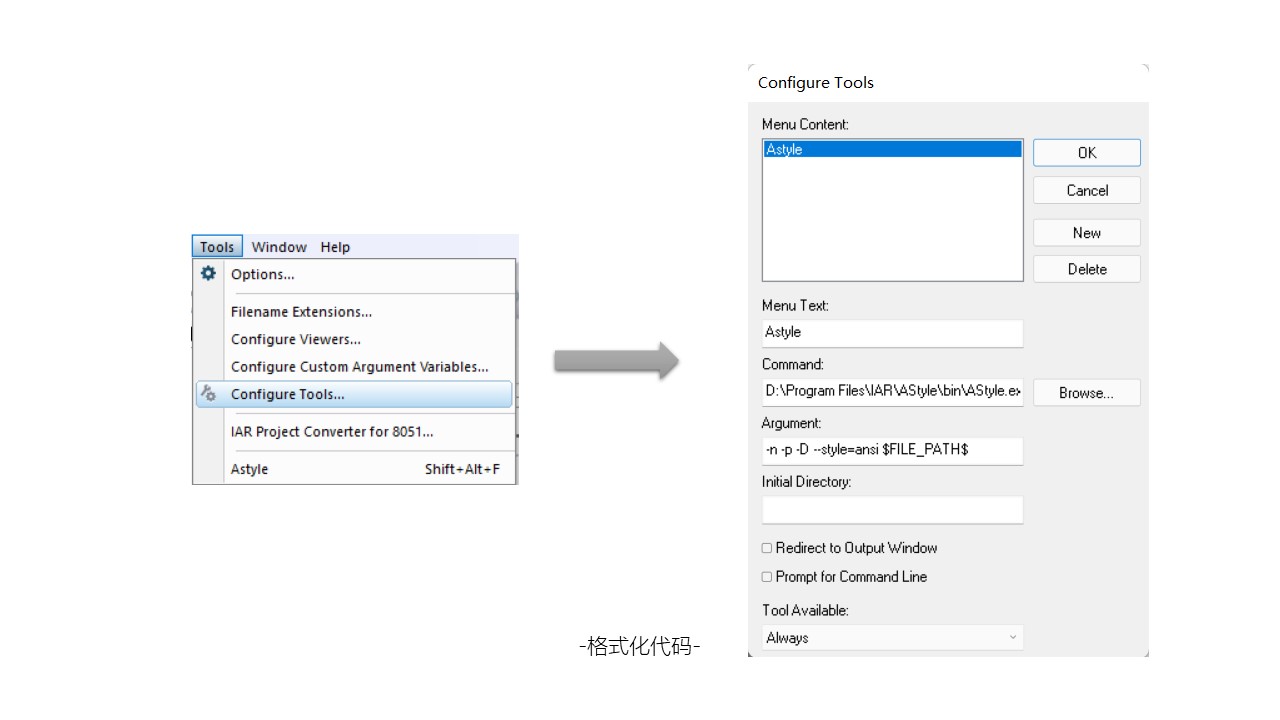Screen dimensions: 1280x720
Task: Check the Prompt for Command Line box
Action: [x=767, y=577]
